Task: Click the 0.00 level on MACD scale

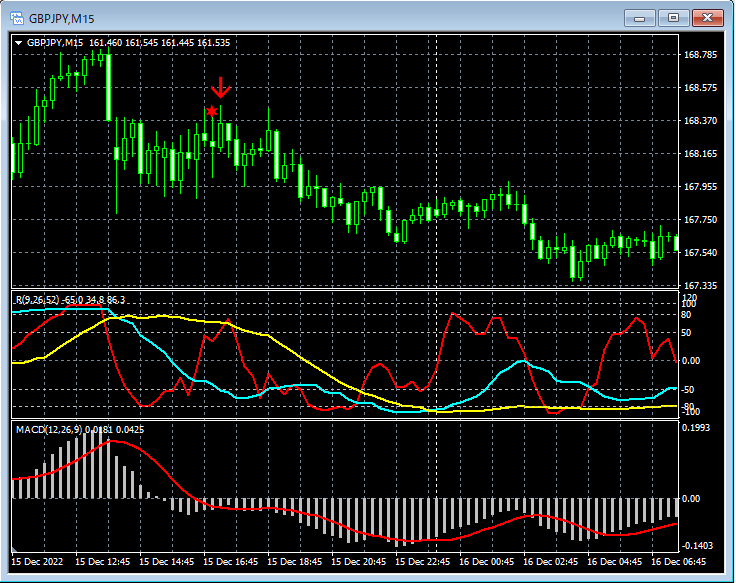Action: [x=693, y=497]
